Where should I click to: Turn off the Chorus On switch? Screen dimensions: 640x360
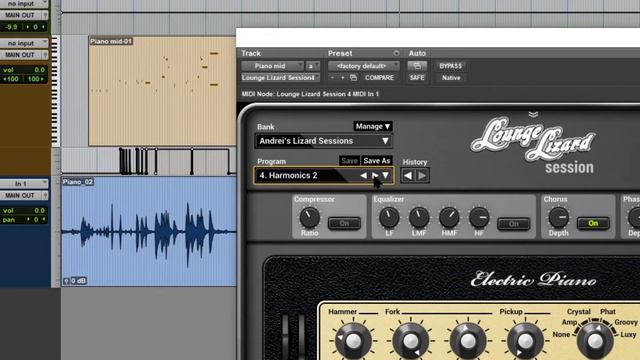click(x=593, y=223)
